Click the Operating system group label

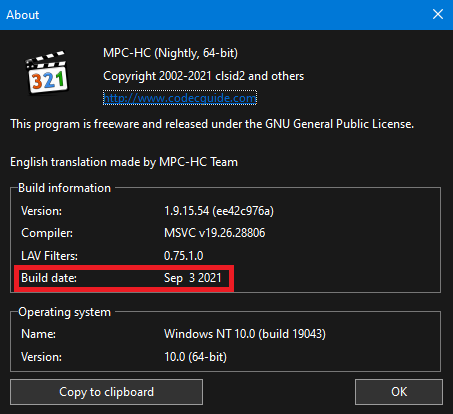coord(64,312)
